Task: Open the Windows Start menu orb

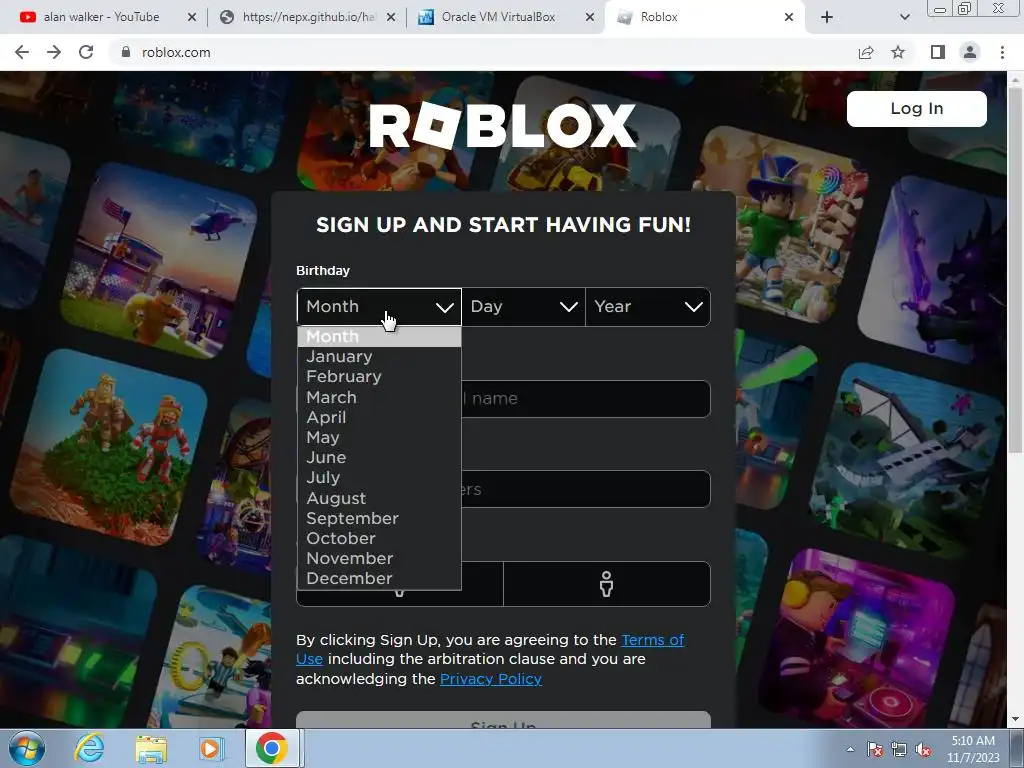Action: point(27,748)
